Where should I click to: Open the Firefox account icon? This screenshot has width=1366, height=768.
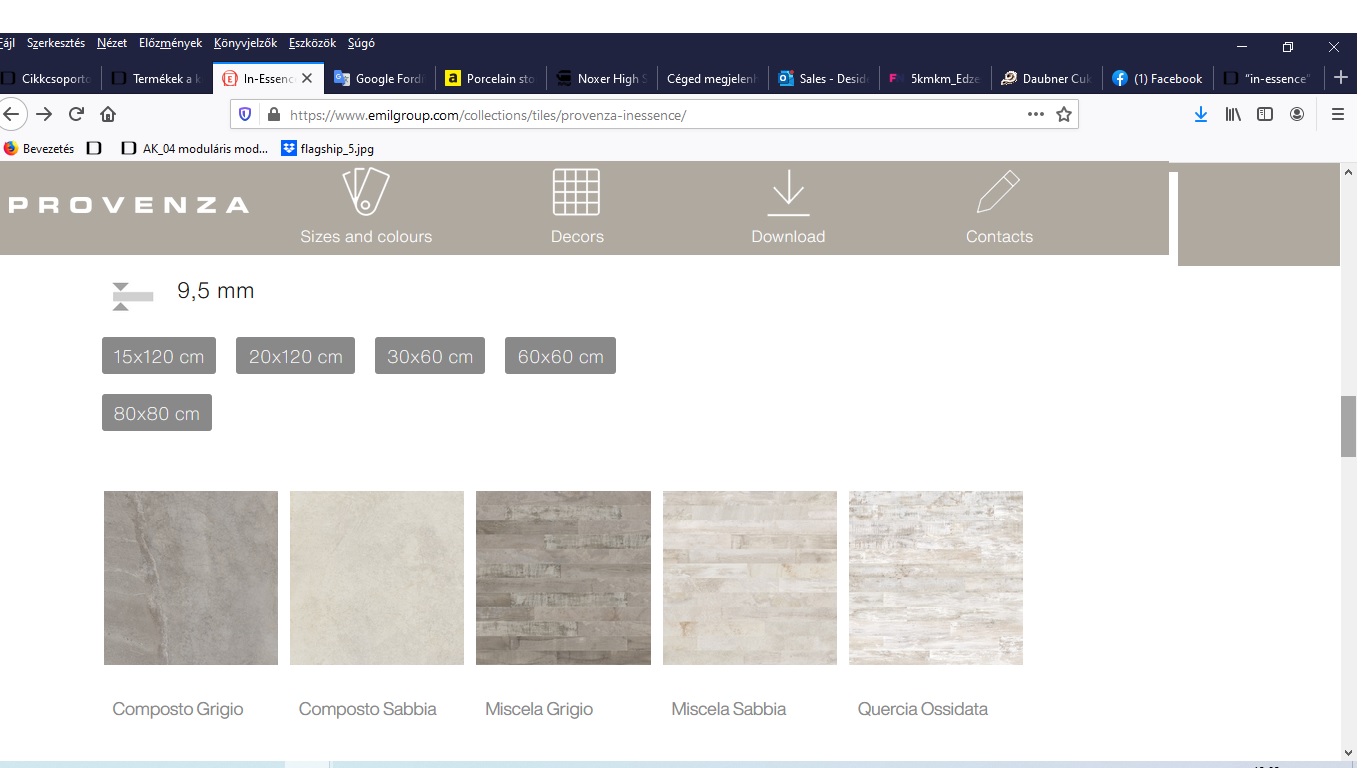click(x=1297, y=115)
